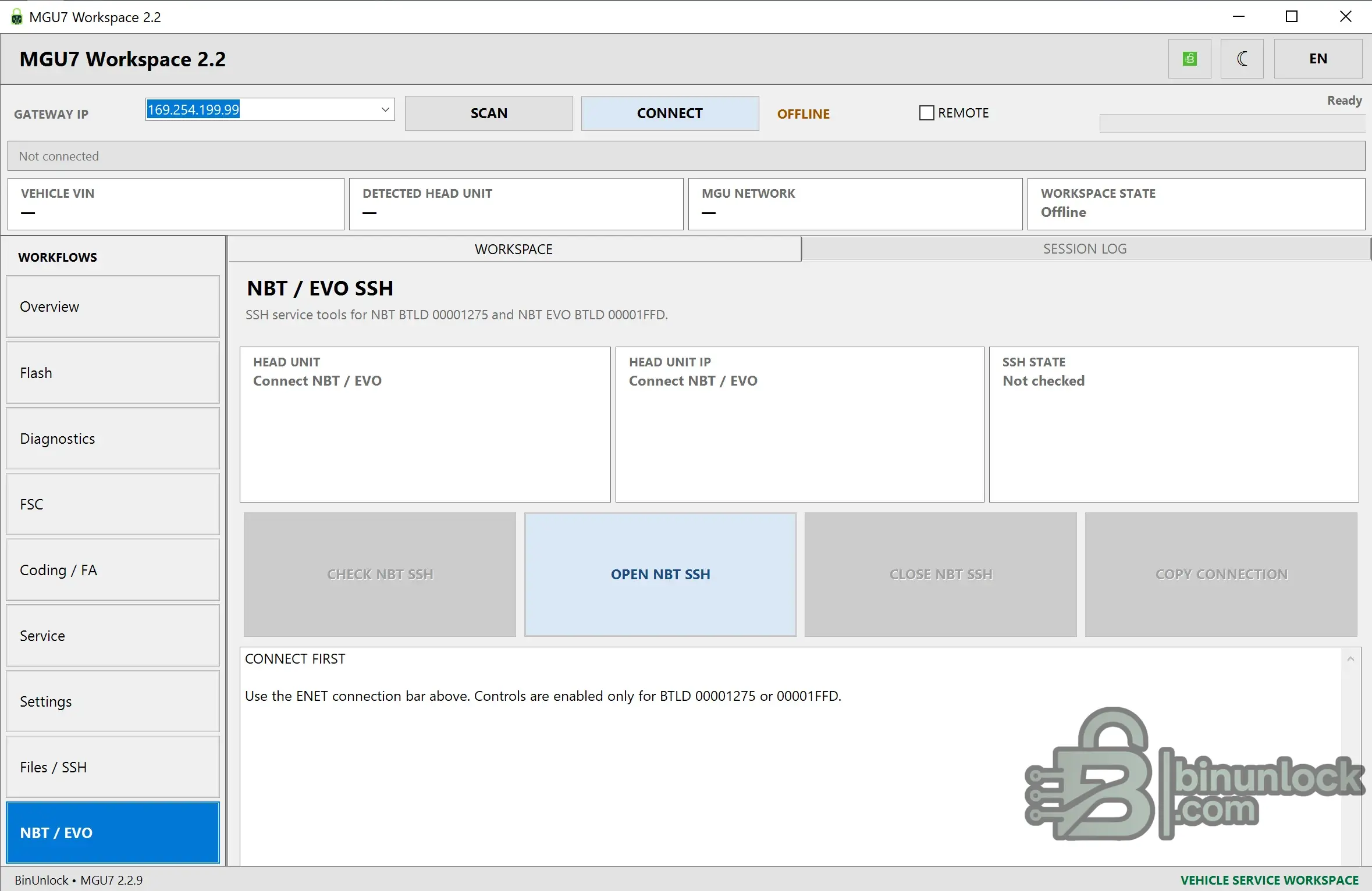Image resolution: width=1372 pixels, height=891 pixels.
Task: Click the 'SSH service tools for NBT BTLD' description
Action: point(457,315)
